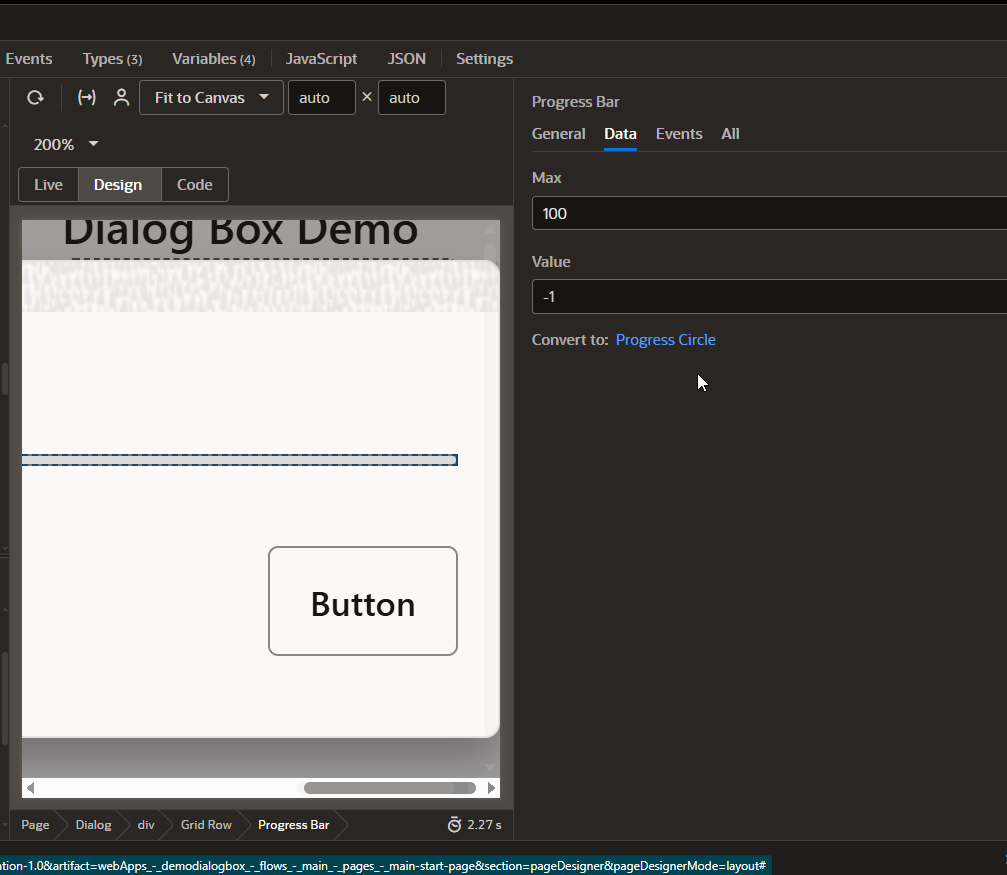Open the Events tab
The width and height of the screenshot is (1007, 875).
[29, 59]
